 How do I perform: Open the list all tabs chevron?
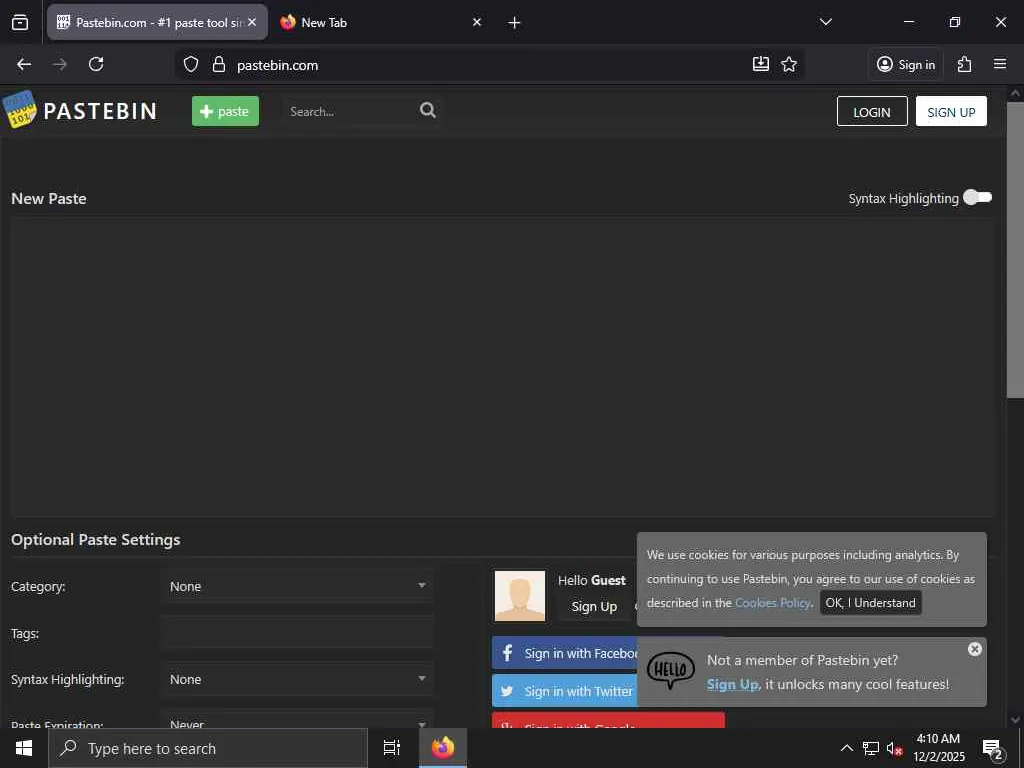[825, 22]
